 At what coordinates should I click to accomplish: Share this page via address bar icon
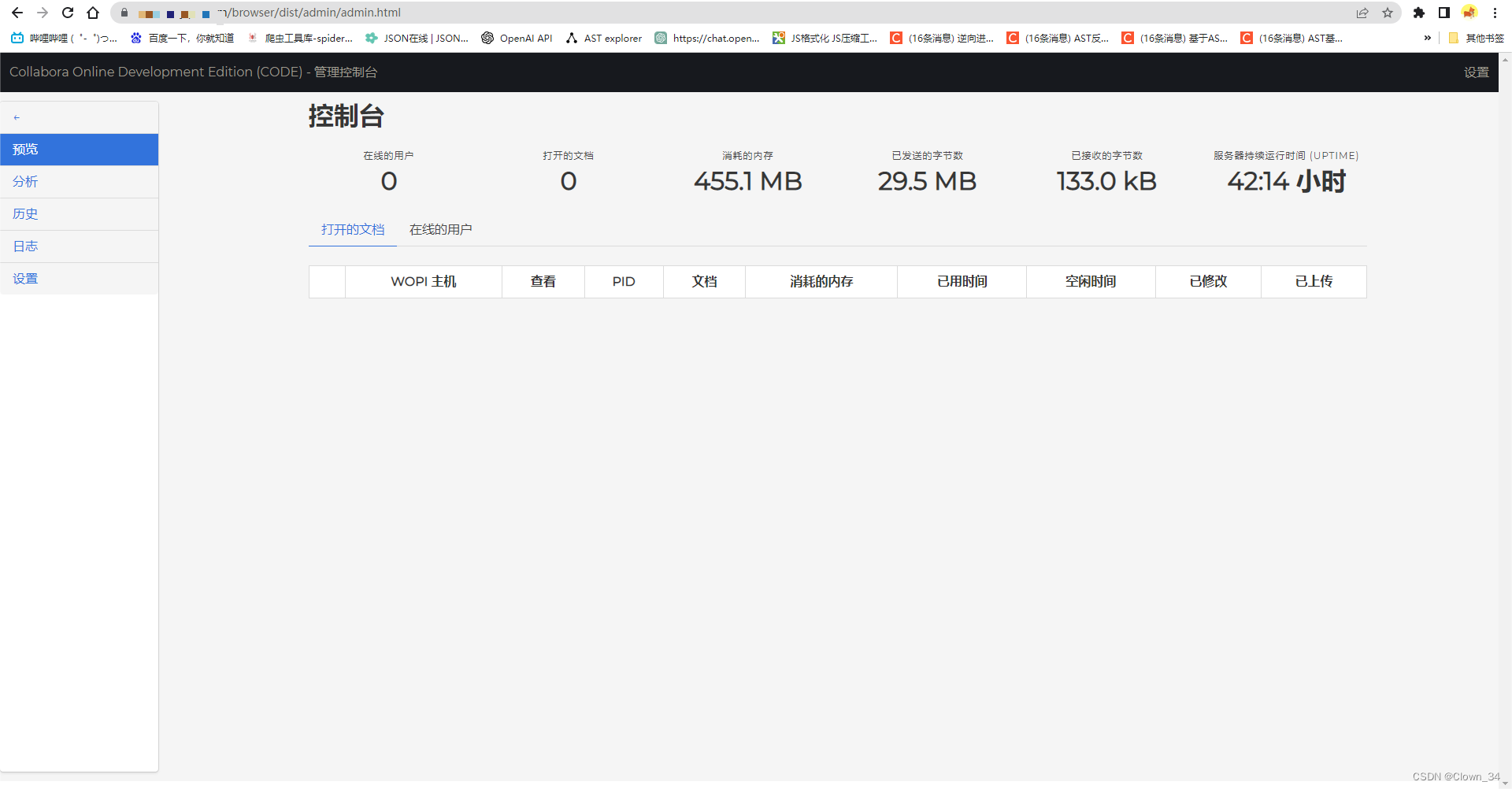[1362, 13]
